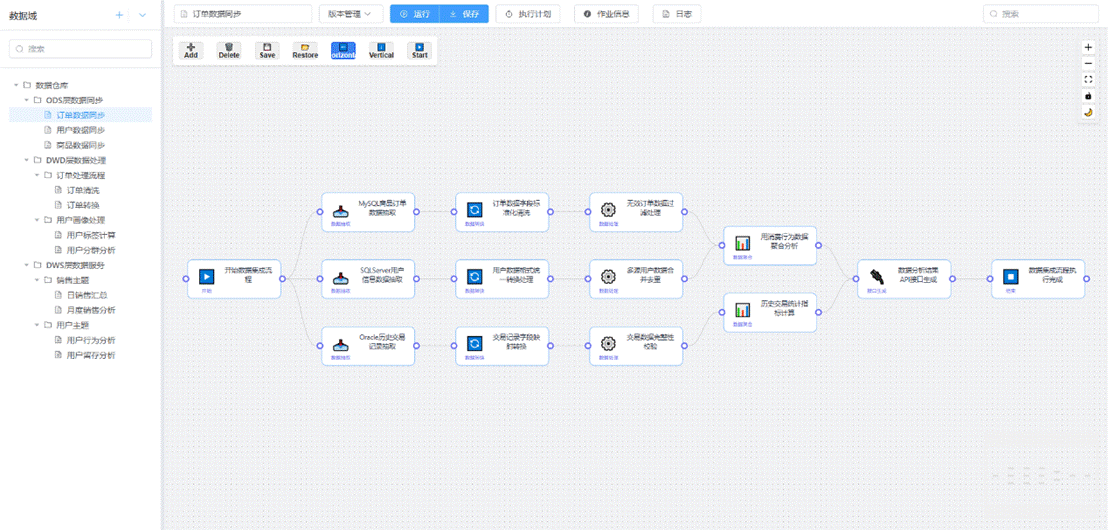Click the conversion icon in 用户数据格式 node
1108x530 pixels.
pyautogui.click(x=475, y=276)
